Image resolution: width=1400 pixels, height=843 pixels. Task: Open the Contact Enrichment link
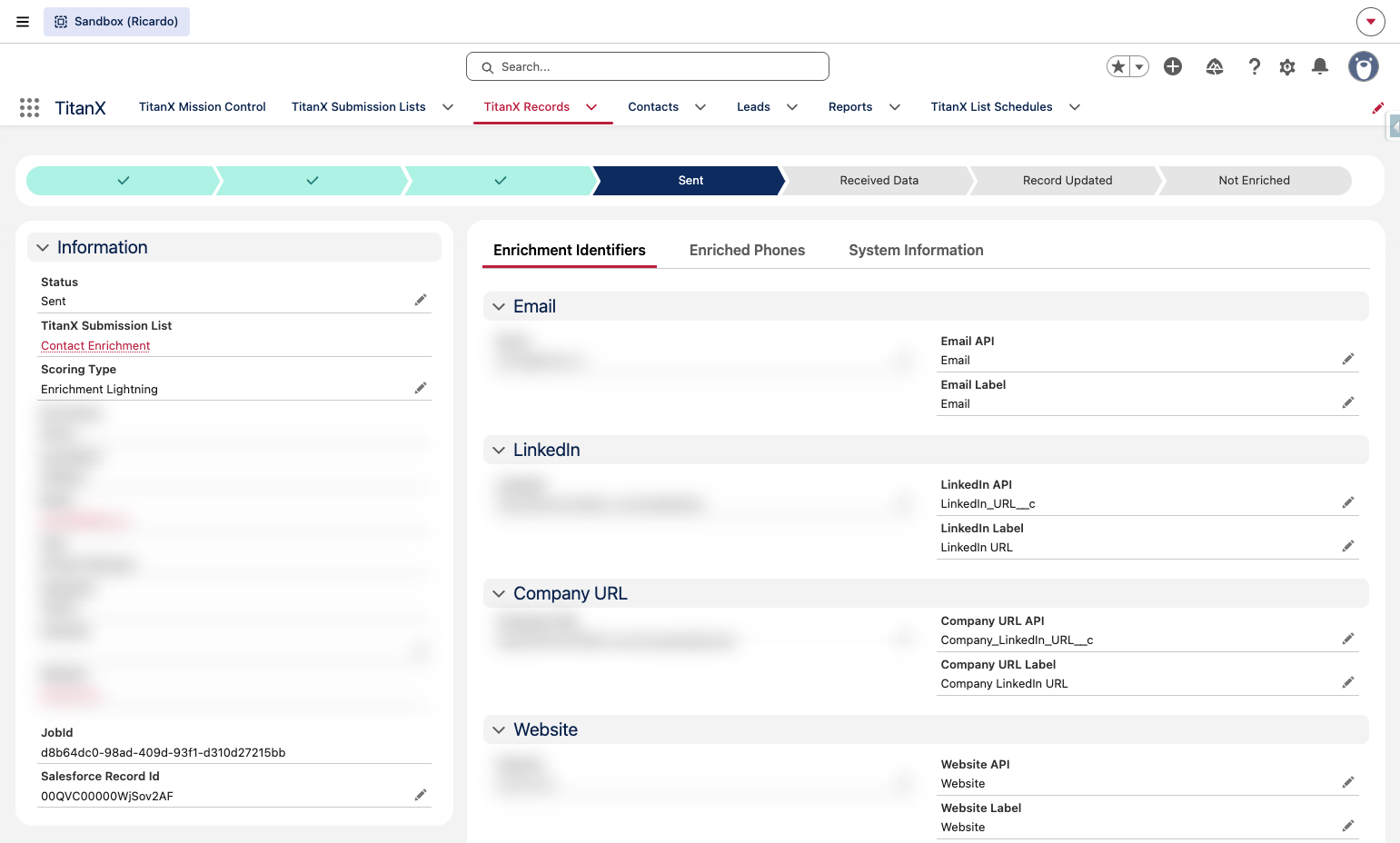pyautogui.click(x=95, y=345)
